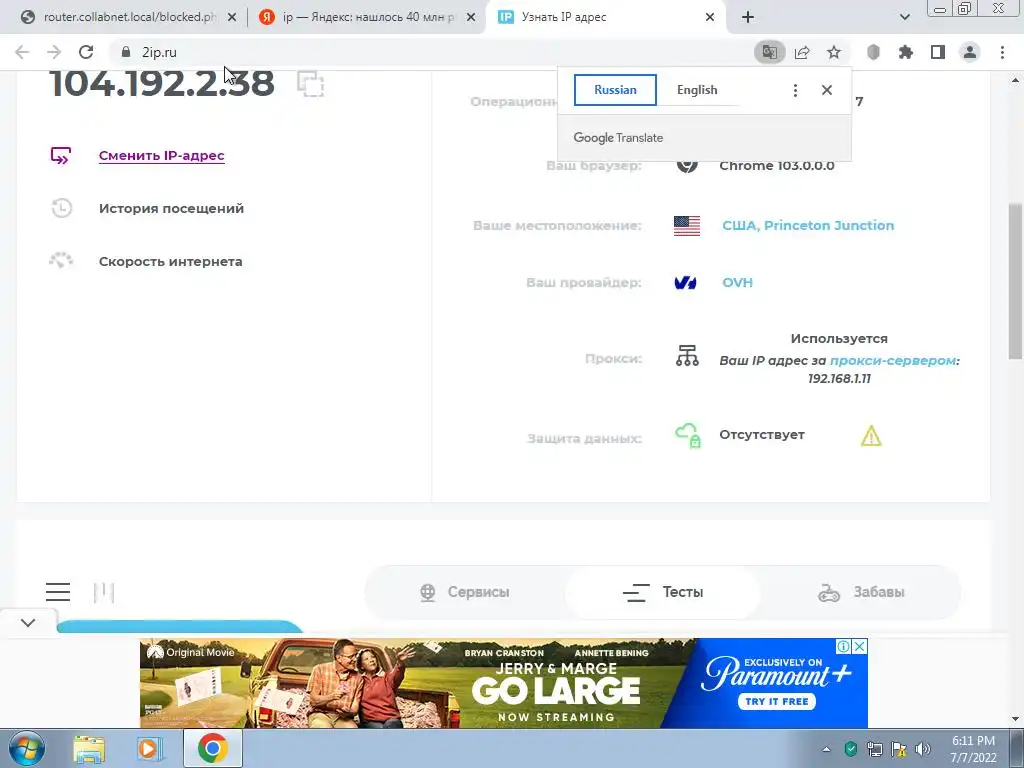Open the hamburger menu on the page
Viewport: 1024px width, 768px height.
point(58,592)
